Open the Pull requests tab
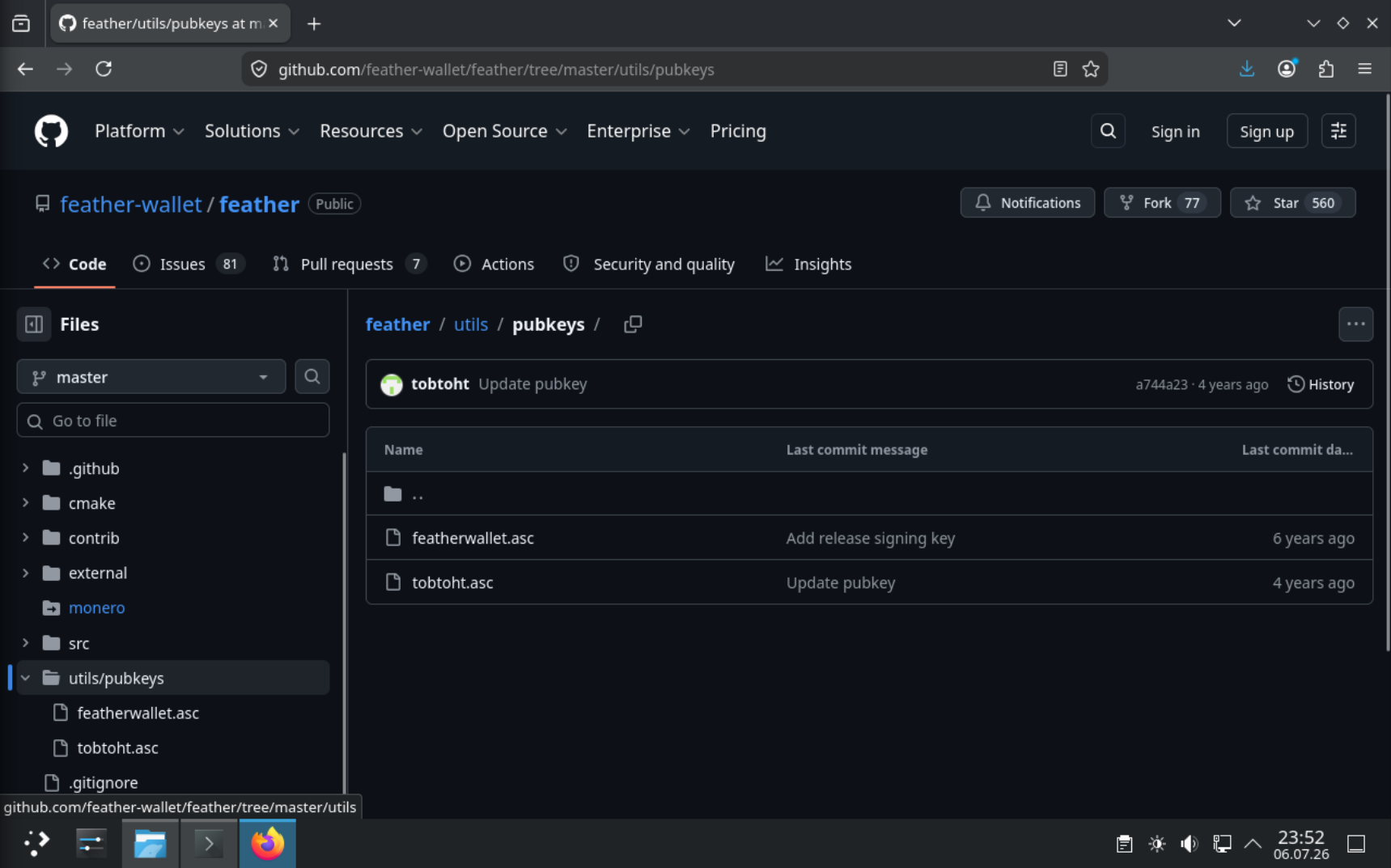 [x=349, y=265]
